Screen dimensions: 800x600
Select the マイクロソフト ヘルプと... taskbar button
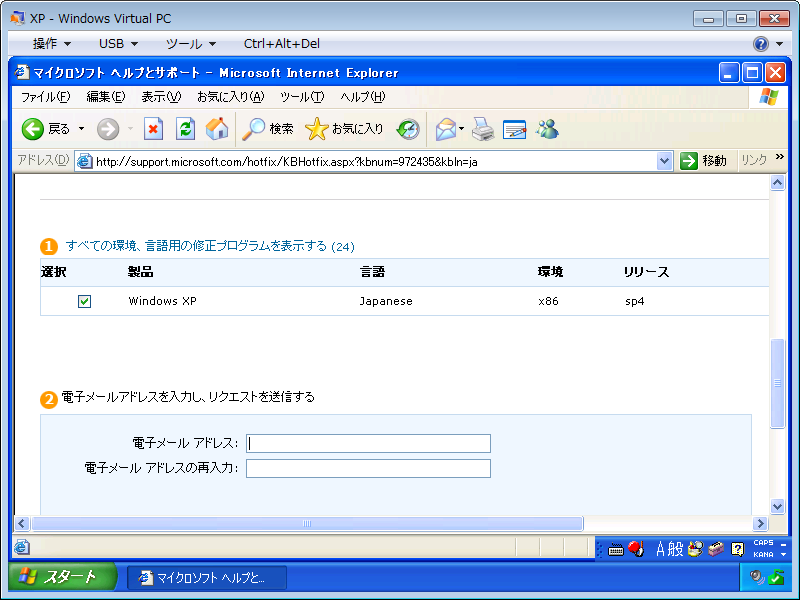point(207,578)
